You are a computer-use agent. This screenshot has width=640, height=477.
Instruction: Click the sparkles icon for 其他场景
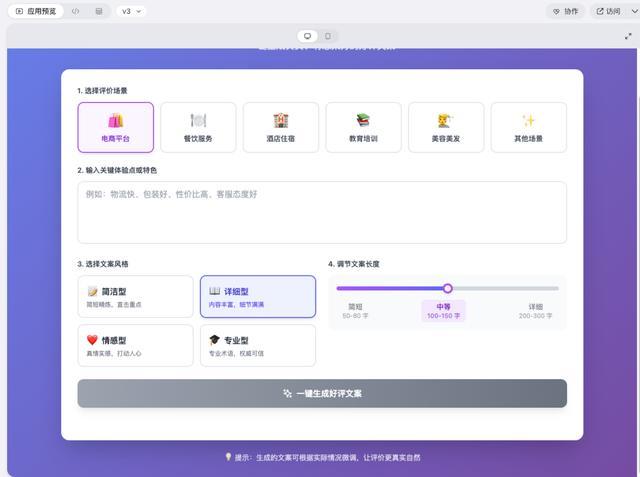click(x=529, y=120)
